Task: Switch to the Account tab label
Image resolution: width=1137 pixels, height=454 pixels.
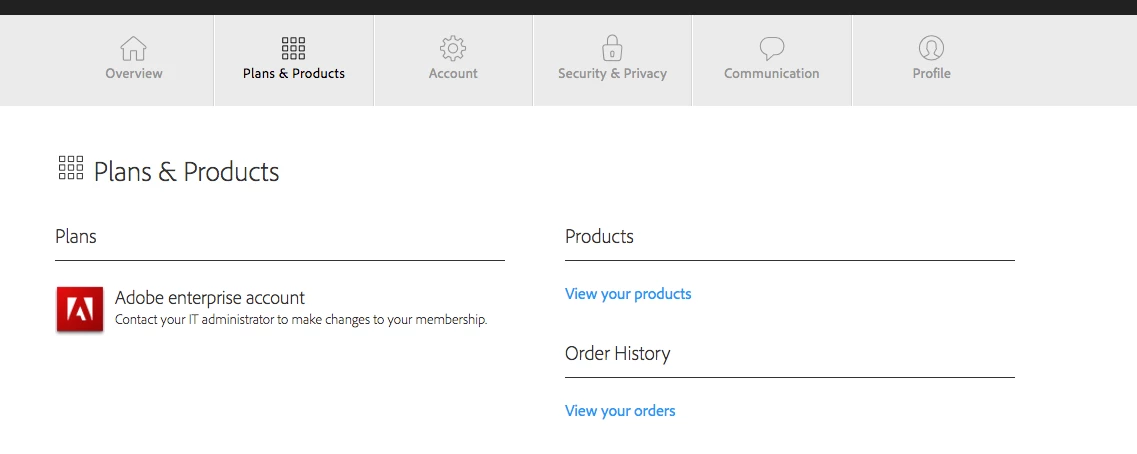Action: click(453, 73)
